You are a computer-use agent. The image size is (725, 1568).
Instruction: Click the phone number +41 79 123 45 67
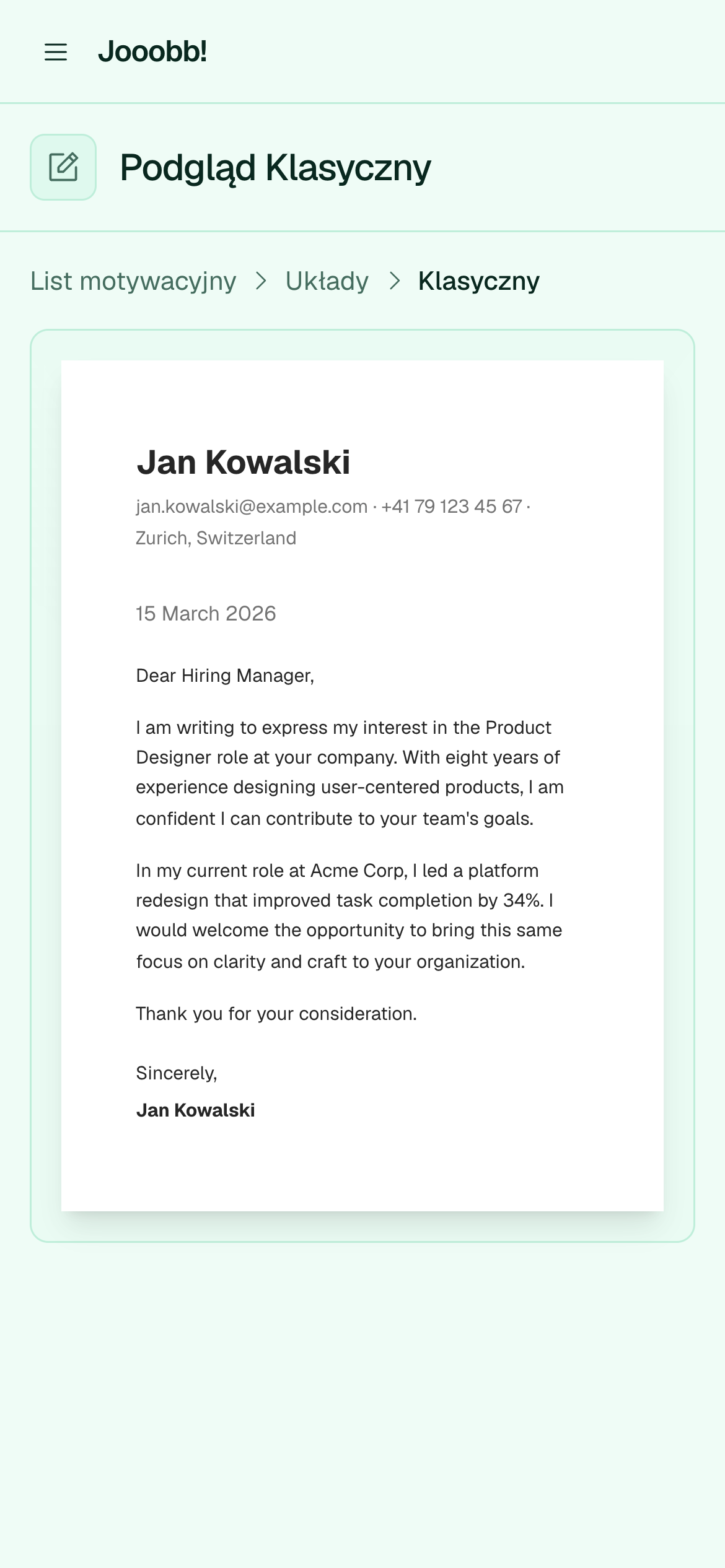[452, 507]
